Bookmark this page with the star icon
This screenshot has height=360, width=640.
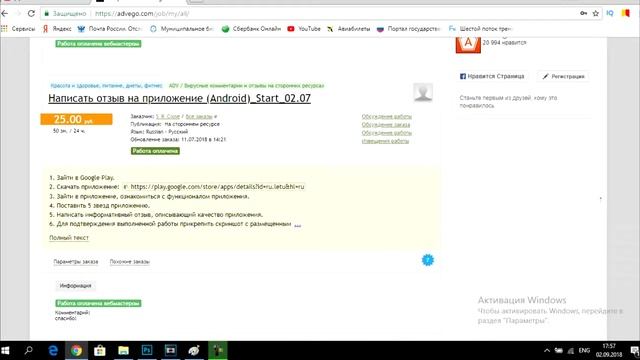click(x=596, y=13)
